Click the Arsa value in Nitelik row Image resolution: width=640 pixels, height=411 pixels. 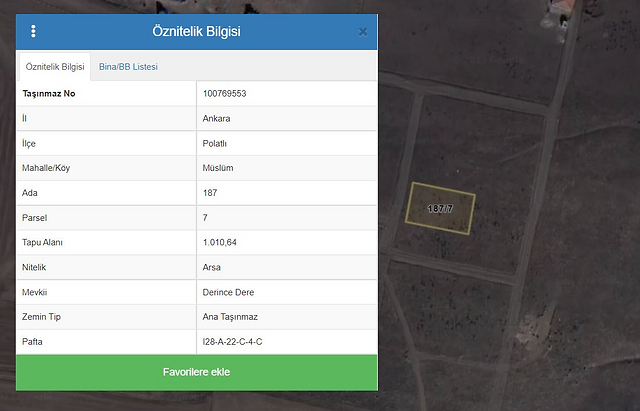[212, 267]
